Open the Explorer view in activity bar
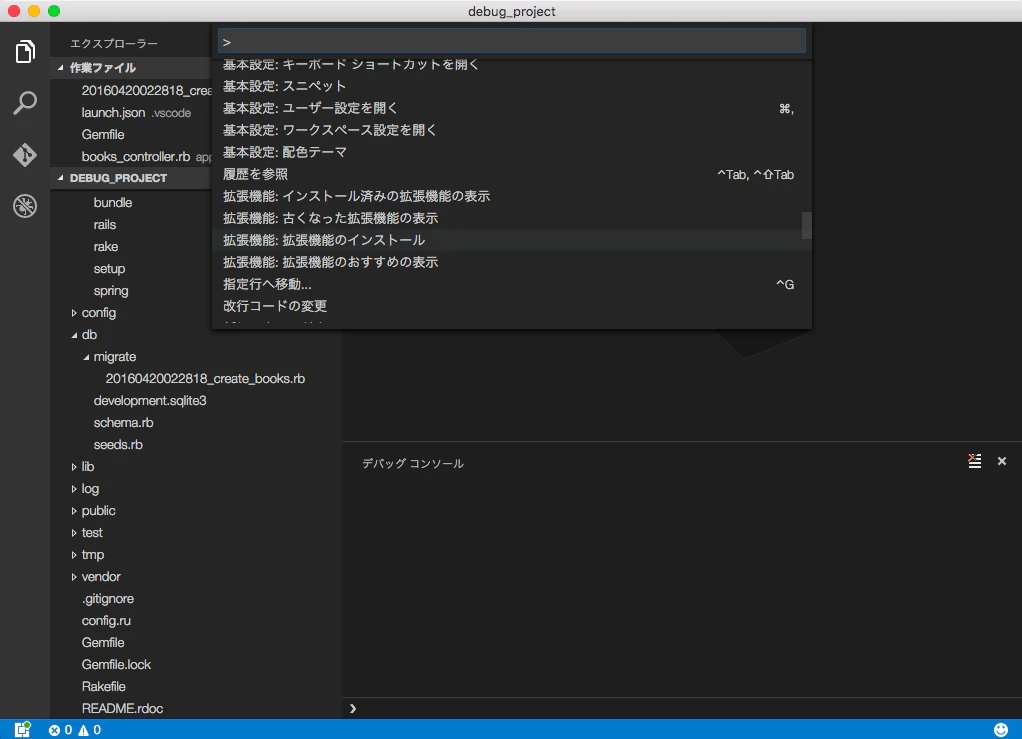This screenshot has width=1022, height=739. [x=25, y=51]
